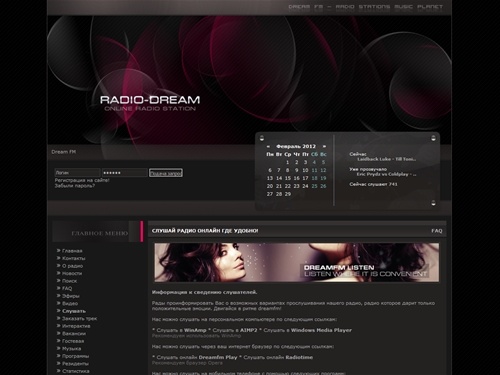
Task: Click the DreamFM Listen banner image
Action: tap(297, 262)
